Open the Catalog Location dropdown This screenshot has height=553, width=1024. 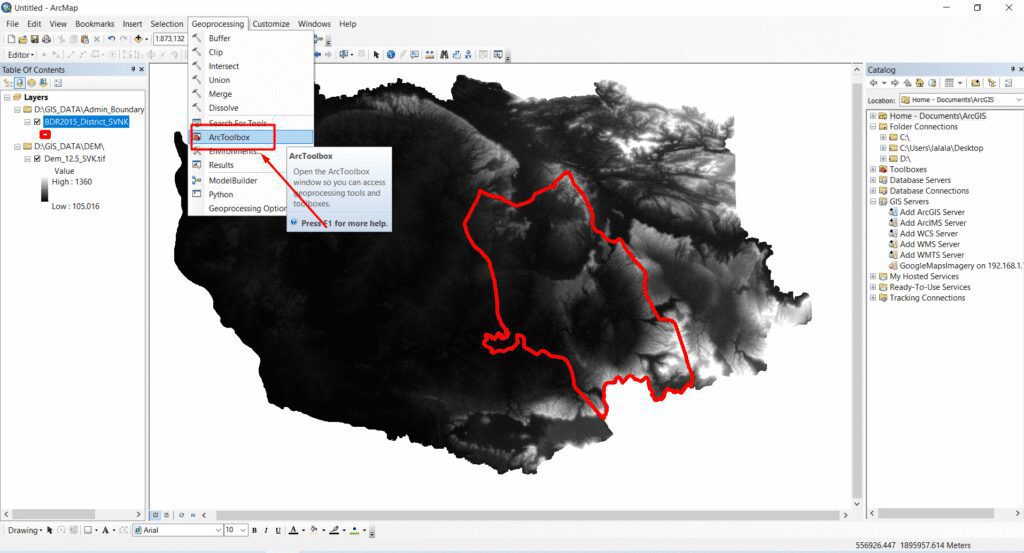coord(1019,100)
